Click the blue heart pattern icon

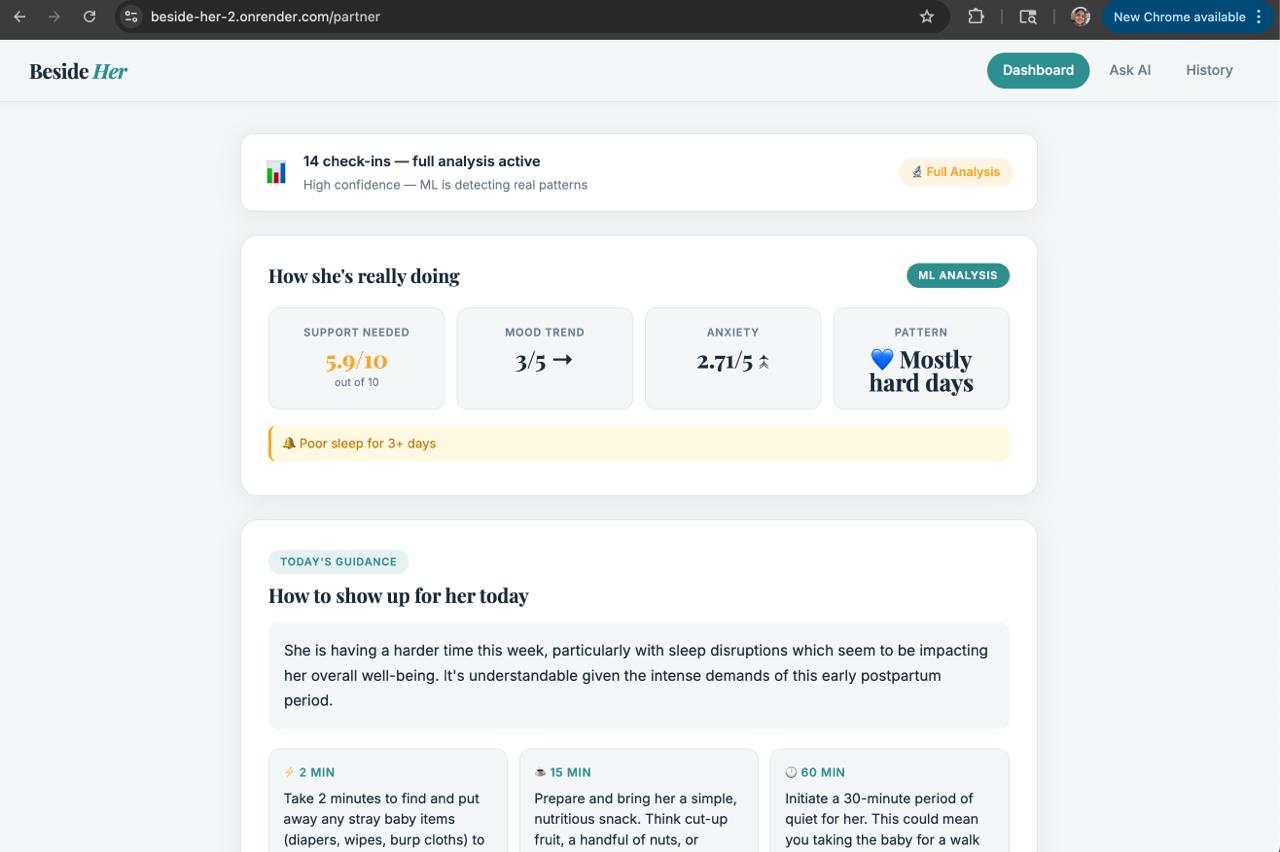pos(882,359)
